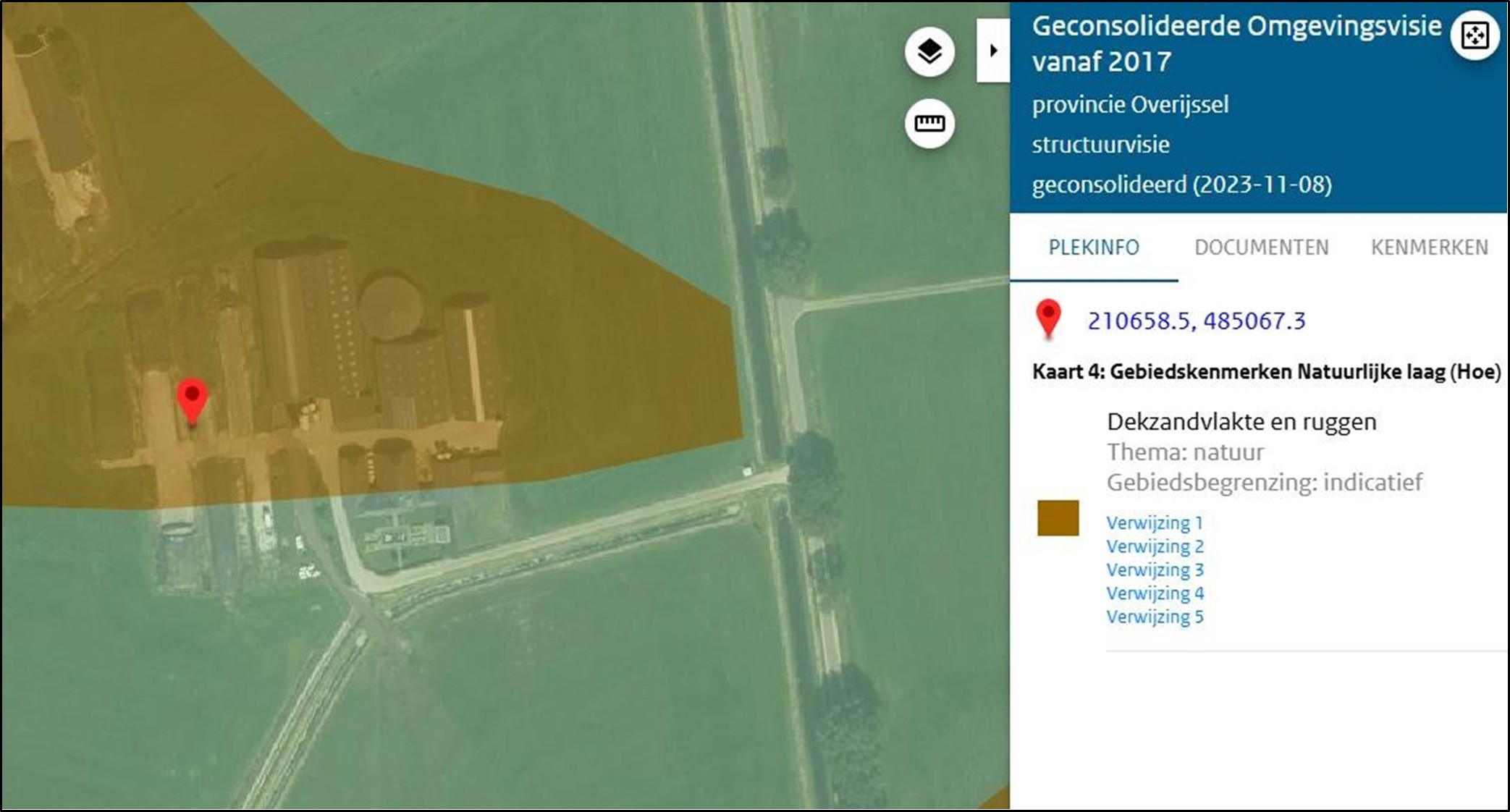Select the 'Dekzandvlakte en ruggen' heading
Screen dimensions: 1510x812
pyautogui.click(x=1241, y=422)
